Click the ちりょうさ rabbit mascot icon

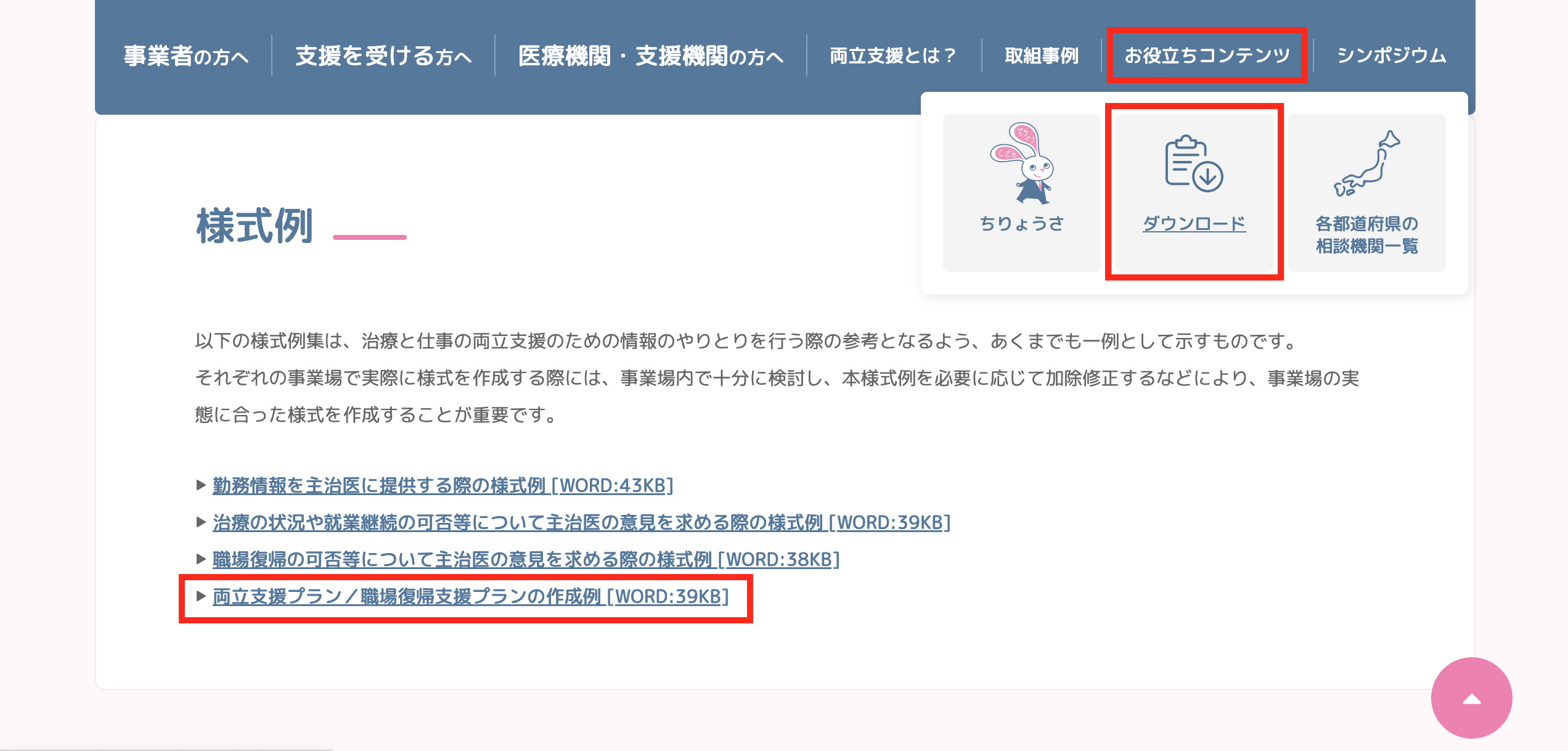coord(1022,163)
